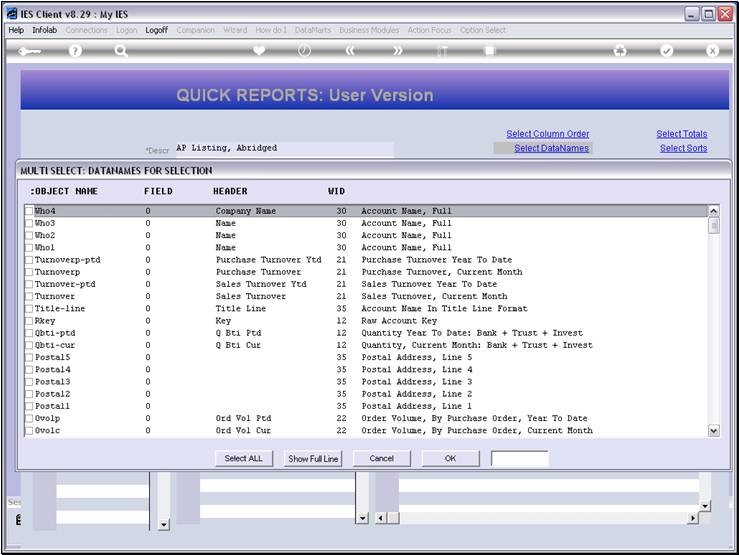The image size is (739, 555).
Task: Open the Select Column Order link
Action: click(548, 134)
